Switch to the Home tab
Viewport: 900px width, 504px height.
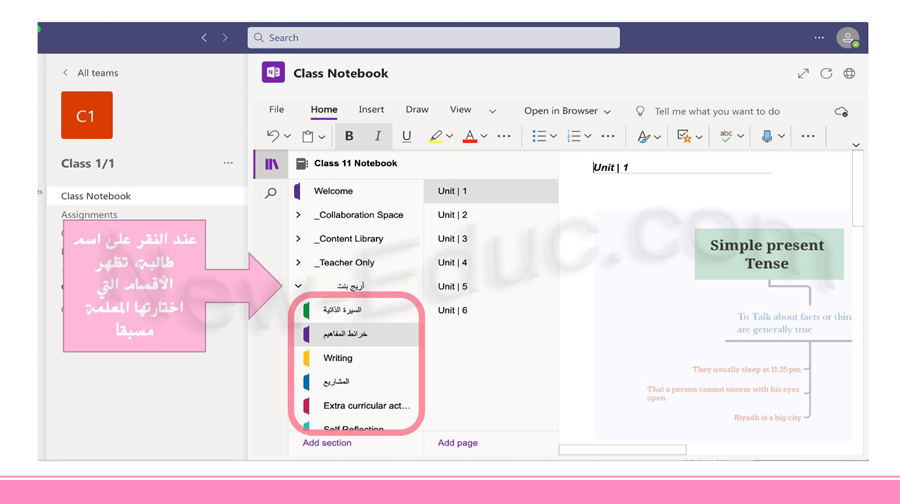(324, 109)
